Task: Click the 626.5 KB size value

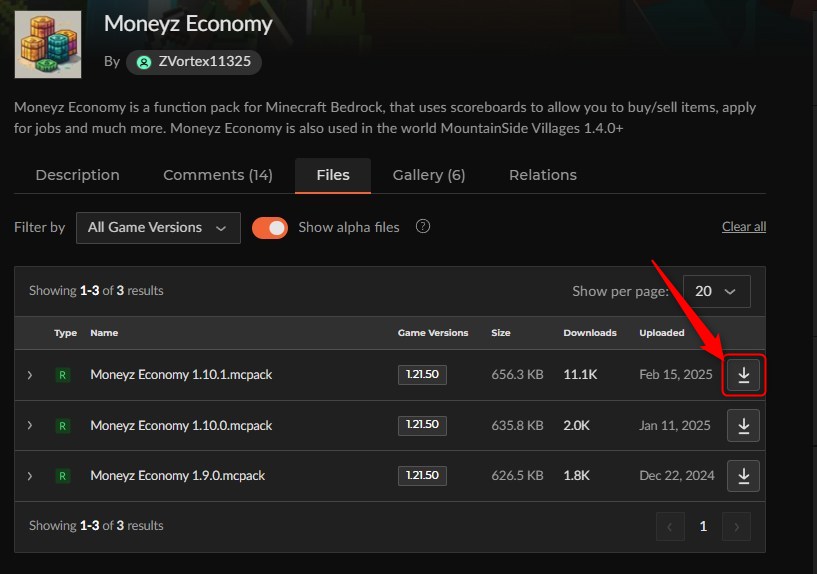Action: [x=517, y=476]
